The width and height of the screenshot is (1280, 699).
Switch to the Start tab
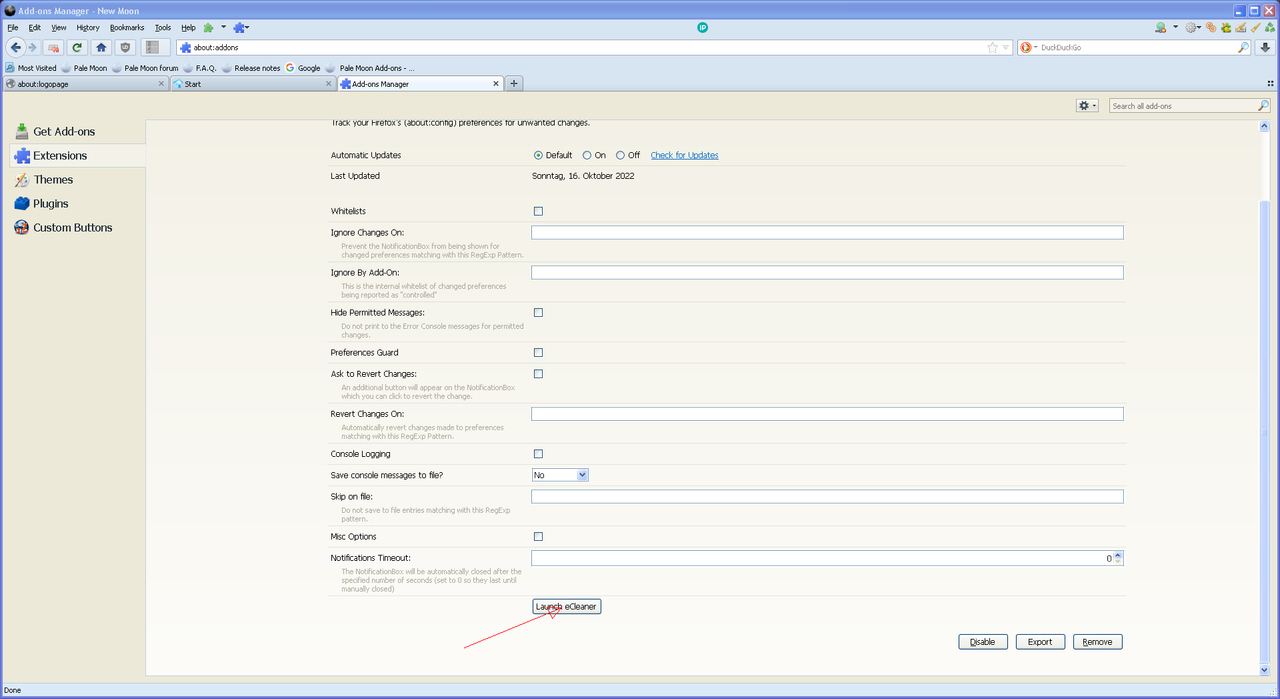[251, 84]
